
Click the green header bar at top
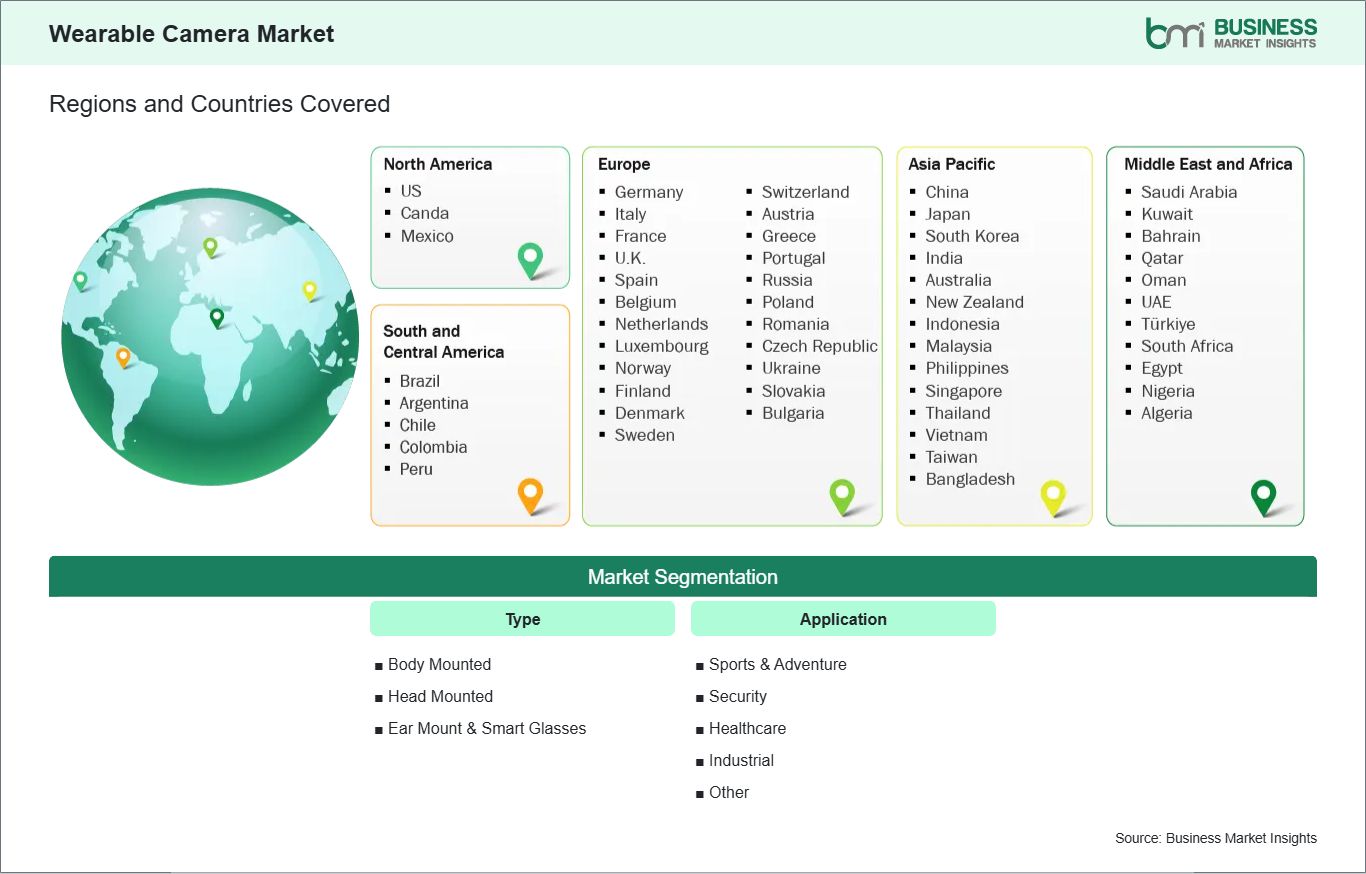[683, 33]
